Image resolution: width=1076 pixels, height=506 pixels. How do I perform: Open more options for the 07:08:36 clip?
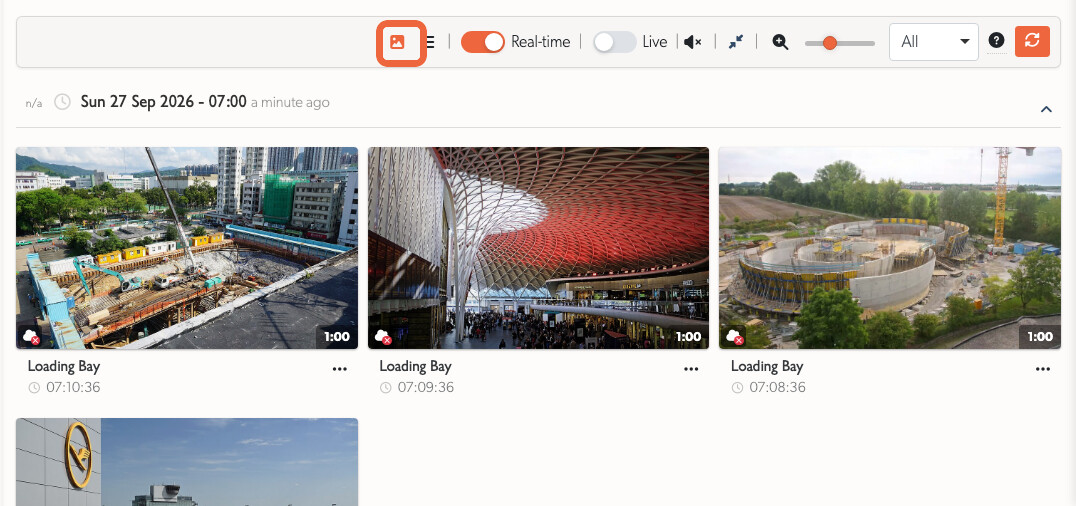1043,369
